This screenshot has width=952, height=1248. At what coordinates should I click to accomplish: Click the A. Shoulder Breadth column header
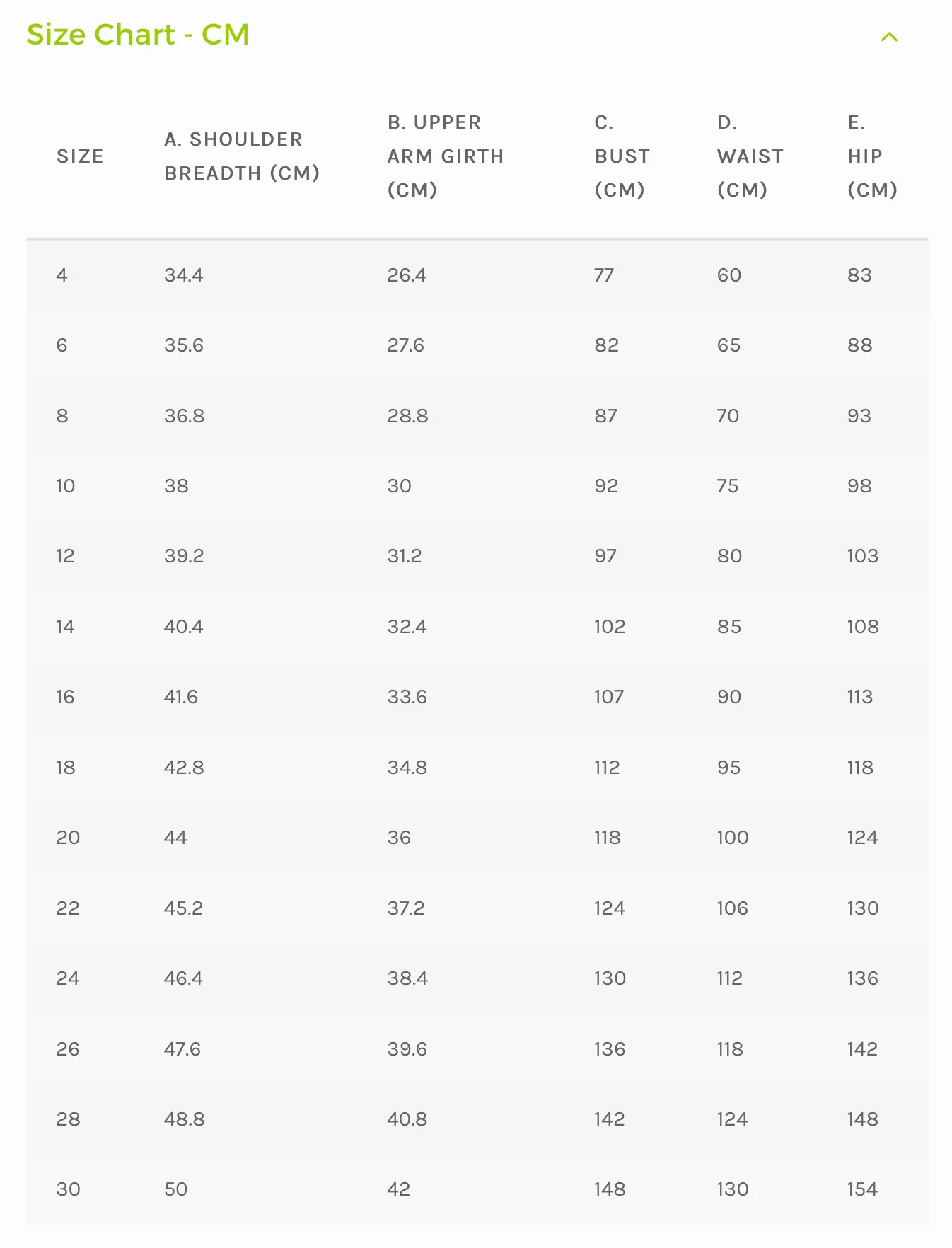click(243, 156)
